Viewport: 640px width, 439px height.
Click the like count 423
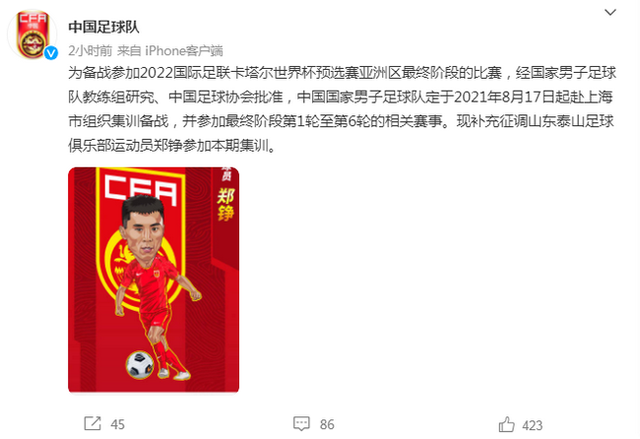533,425
